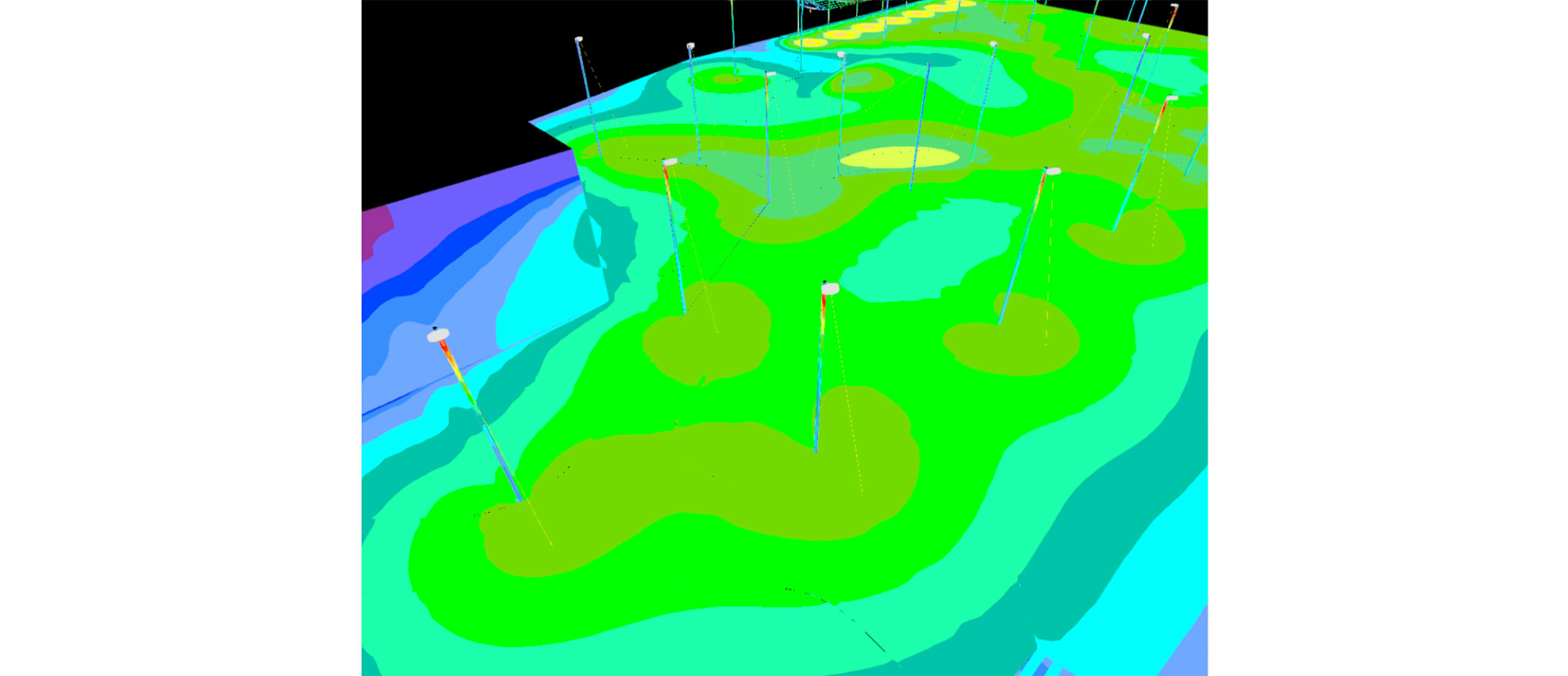Viewport: 1568px width, 676px height.
Task: Click the row of yellow ovals at top
Action: [871, 26]
